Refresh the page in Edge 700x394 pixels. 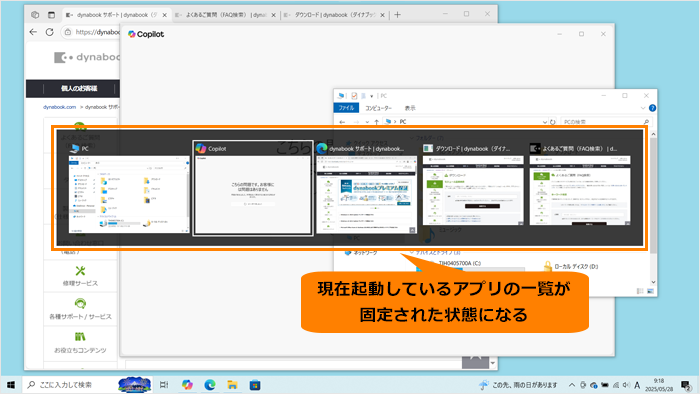[x=50, y=32]
